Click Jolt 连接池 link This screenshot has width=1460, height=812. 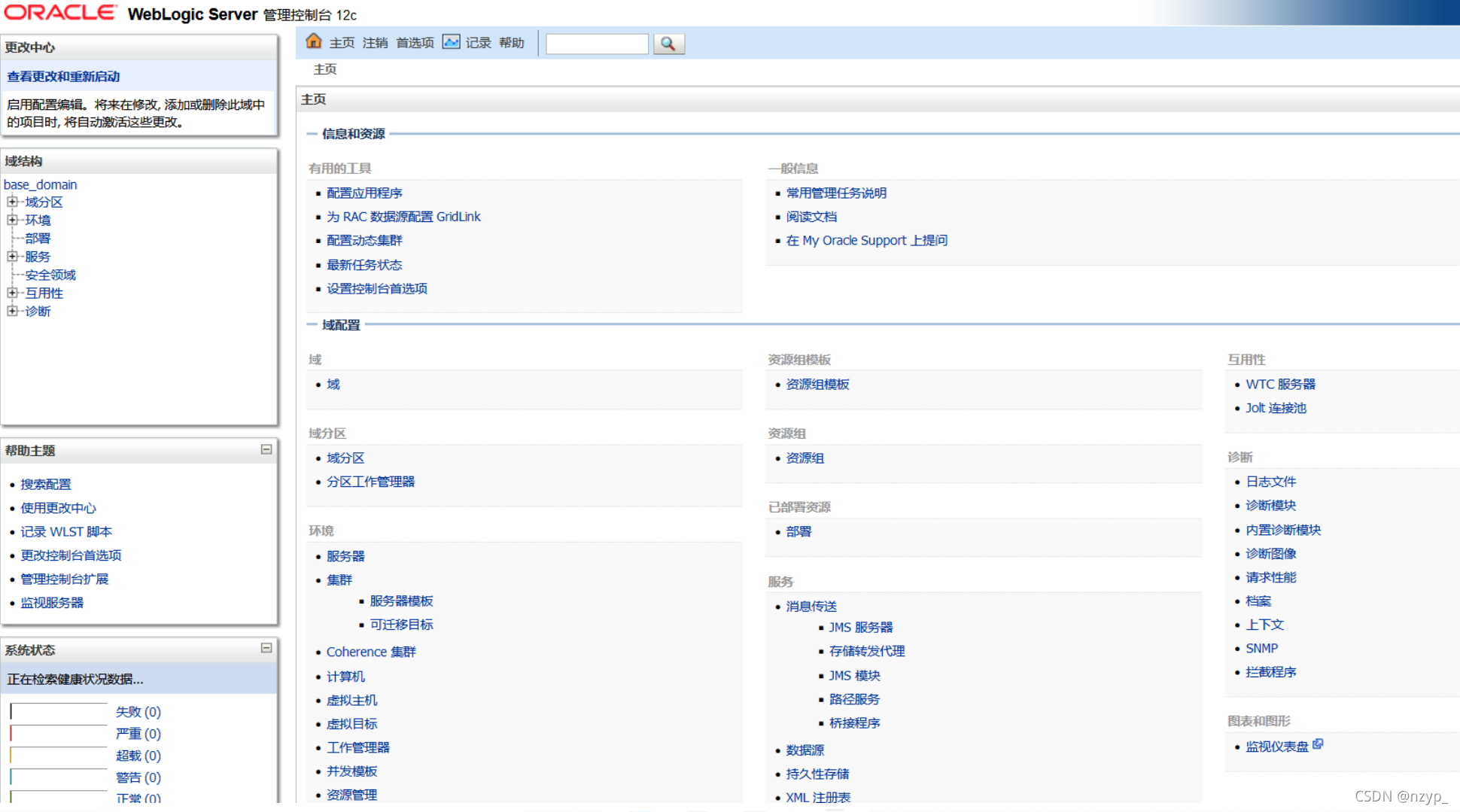point(1276,408)
